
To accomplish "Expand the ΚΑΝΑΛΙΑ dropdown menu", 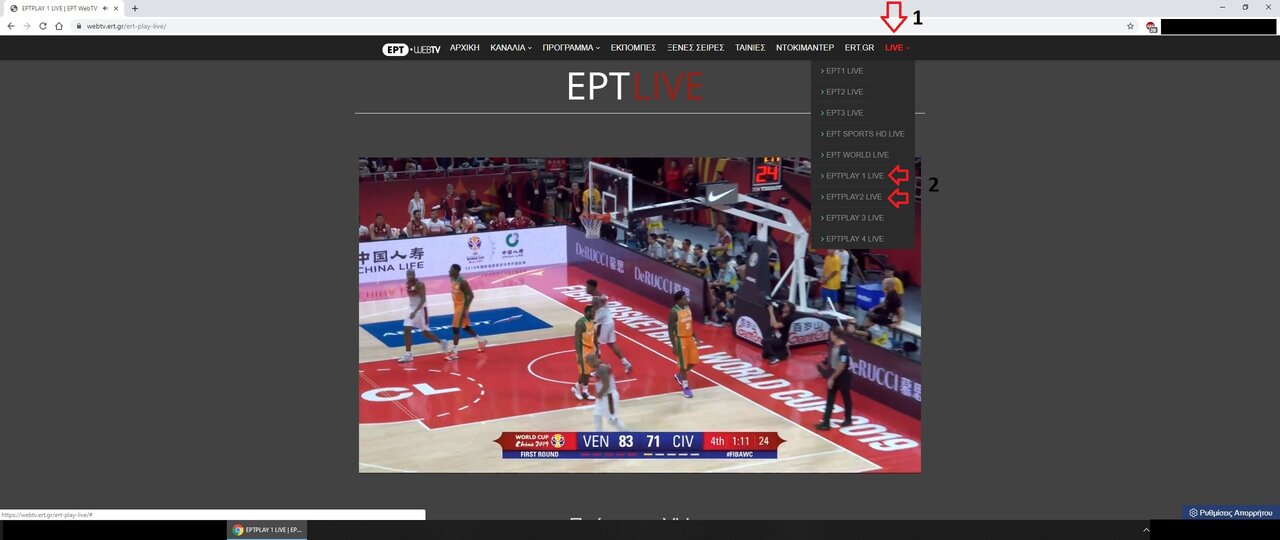I will (x=511, y=48).
